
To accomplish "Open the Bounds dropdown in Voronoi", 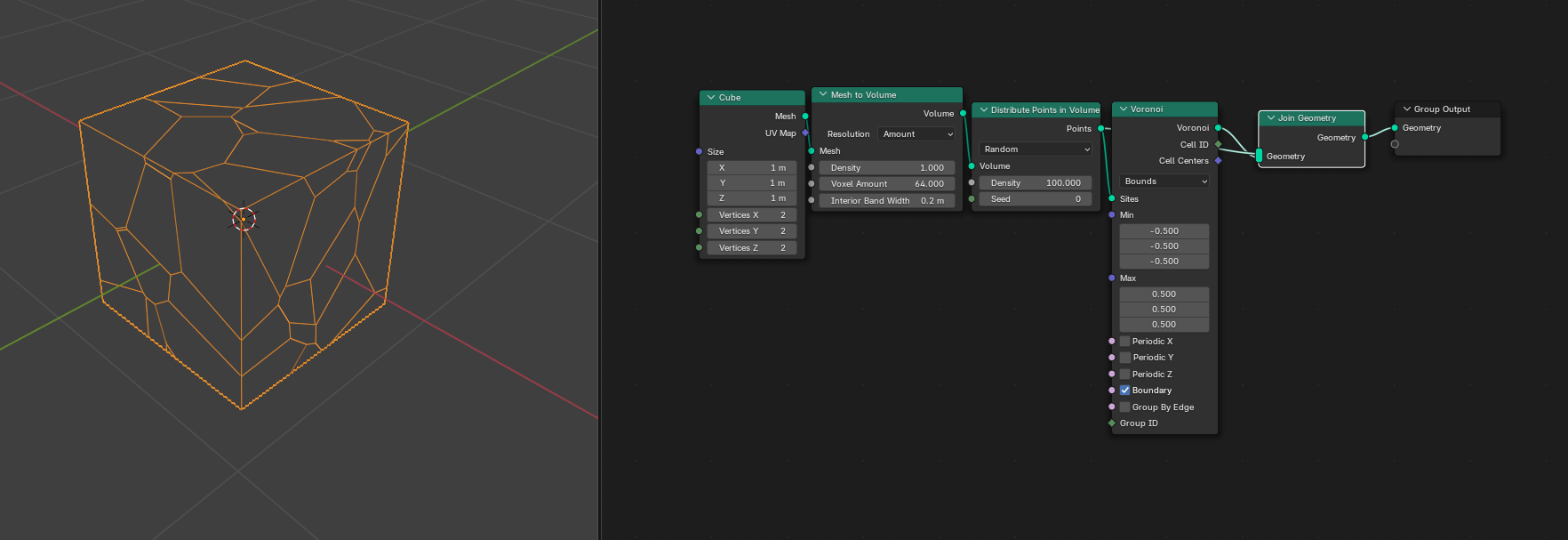I will (x=1164, y=181).
